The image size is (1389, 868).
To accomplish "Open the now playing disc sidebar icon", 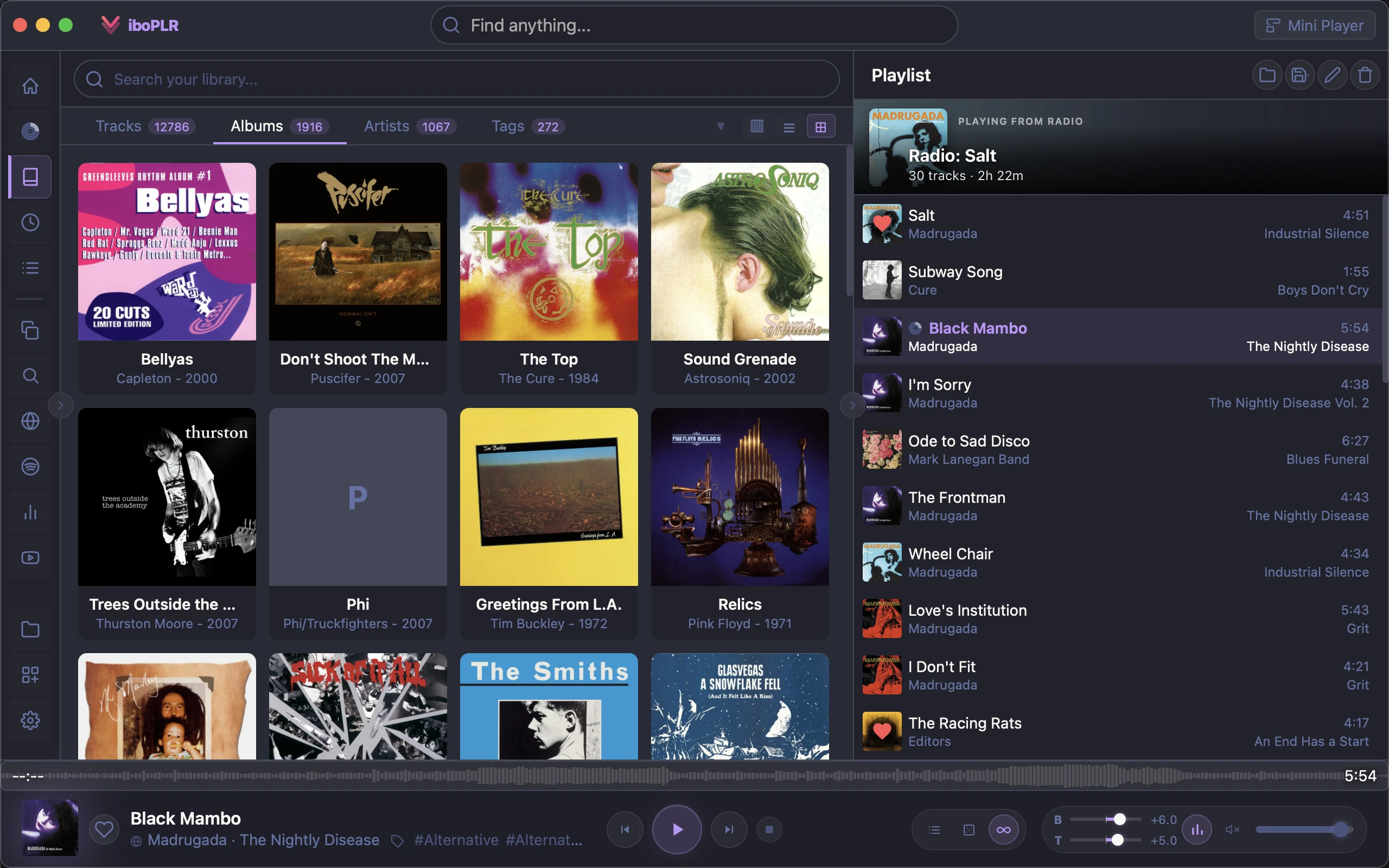I will point(30,131).
